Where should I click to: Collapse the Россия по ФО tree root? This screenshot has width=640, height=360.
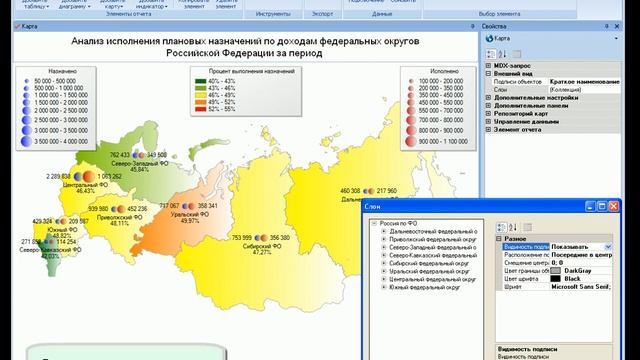coord(374,223)
